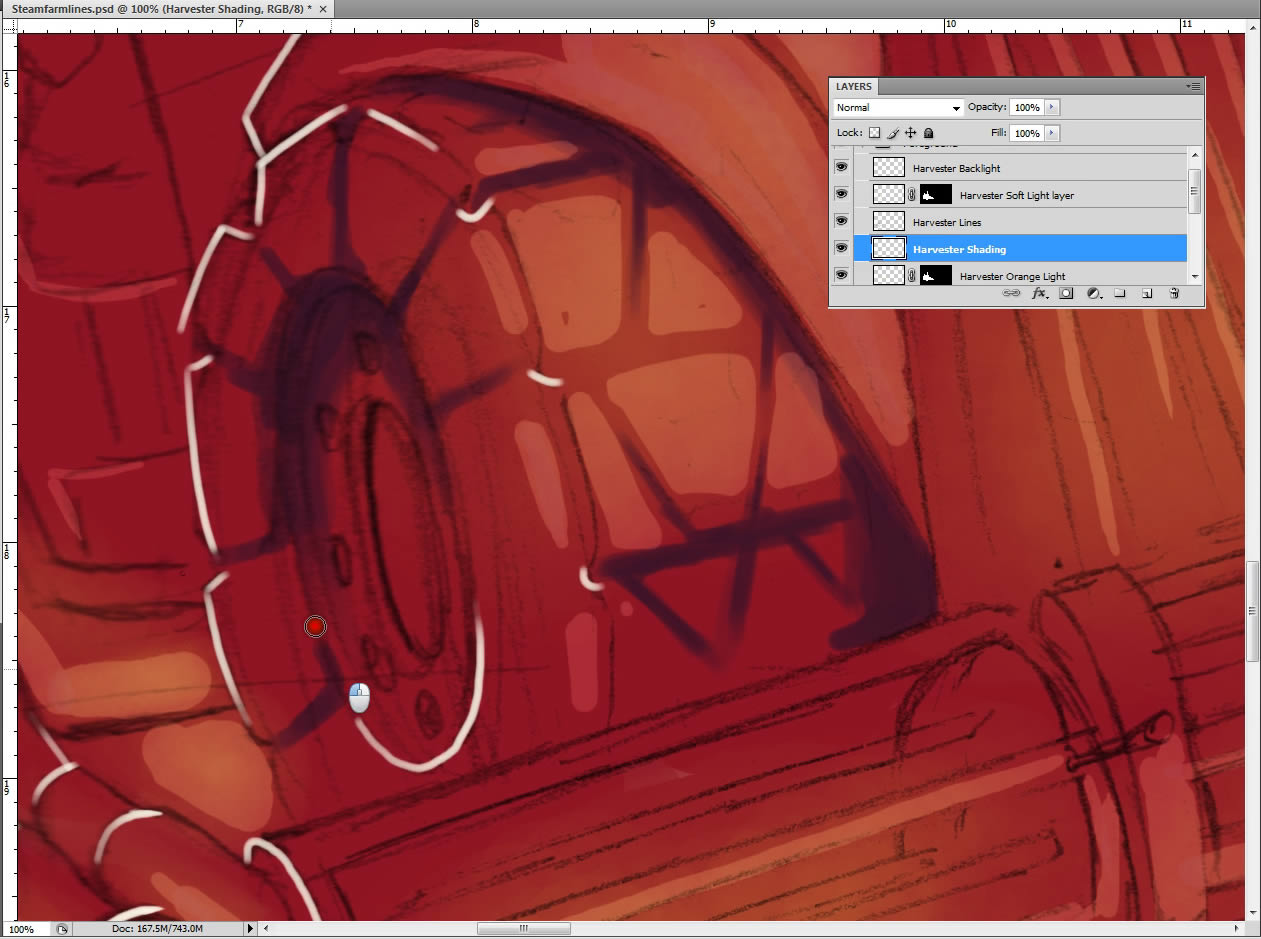
Task: Click the layers panel scrollbar thumb
Action: point(1195,191)
